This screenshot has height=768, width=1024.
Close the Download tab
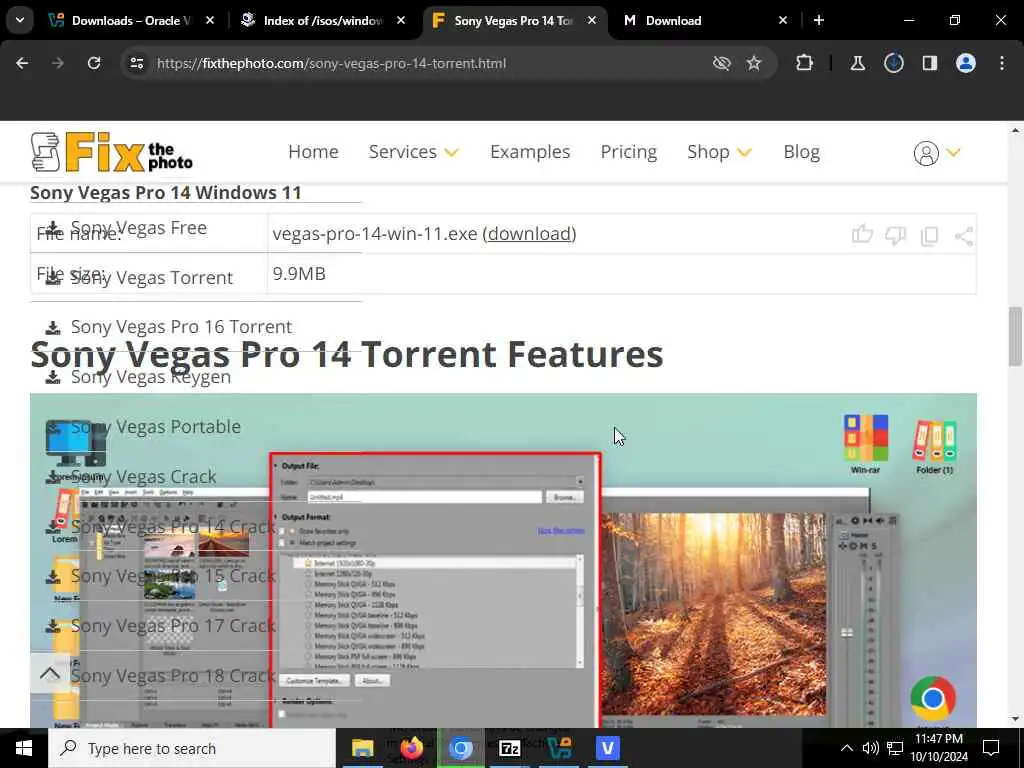point(783,20)
